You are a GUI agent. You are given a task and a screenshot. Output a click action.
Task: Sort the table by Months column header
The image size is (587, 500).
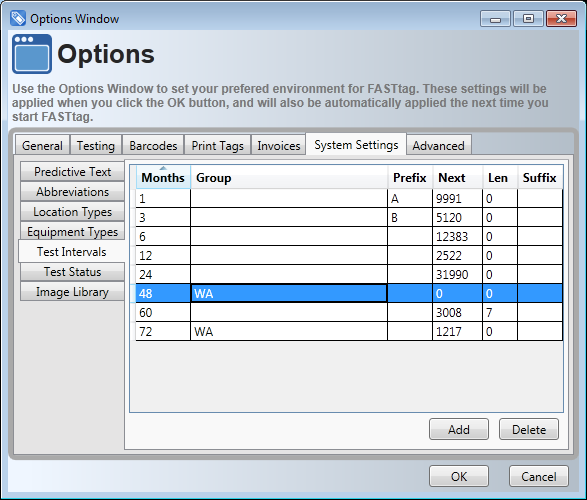pyautogui.click(x=163, y=177)
